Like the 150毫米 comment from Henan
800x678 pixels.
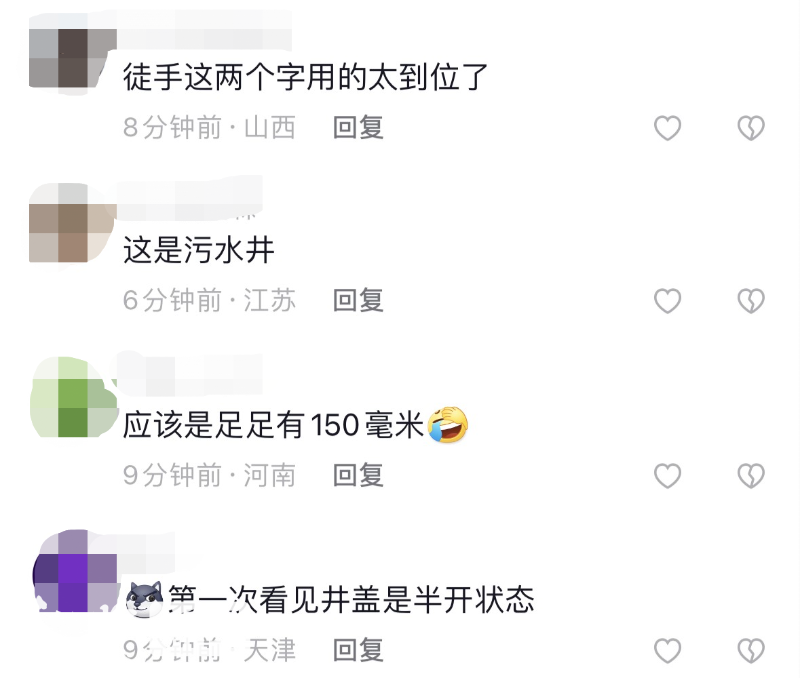pos(667,475)
